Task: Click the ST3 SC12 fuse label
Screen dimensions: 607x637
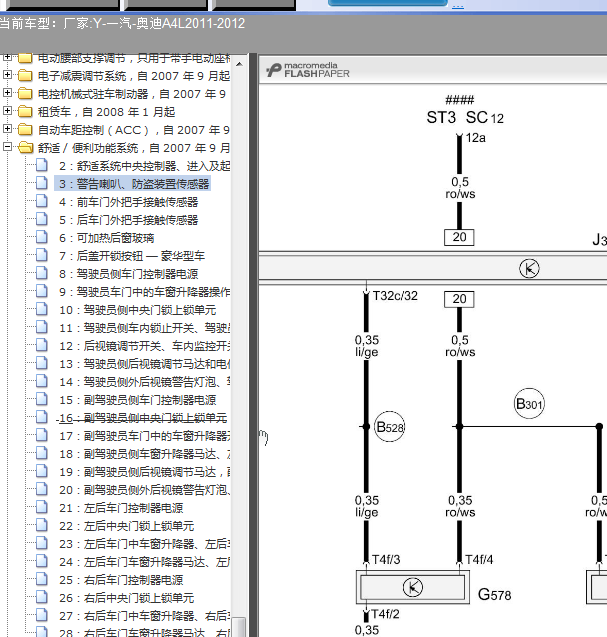Action: 465,117
